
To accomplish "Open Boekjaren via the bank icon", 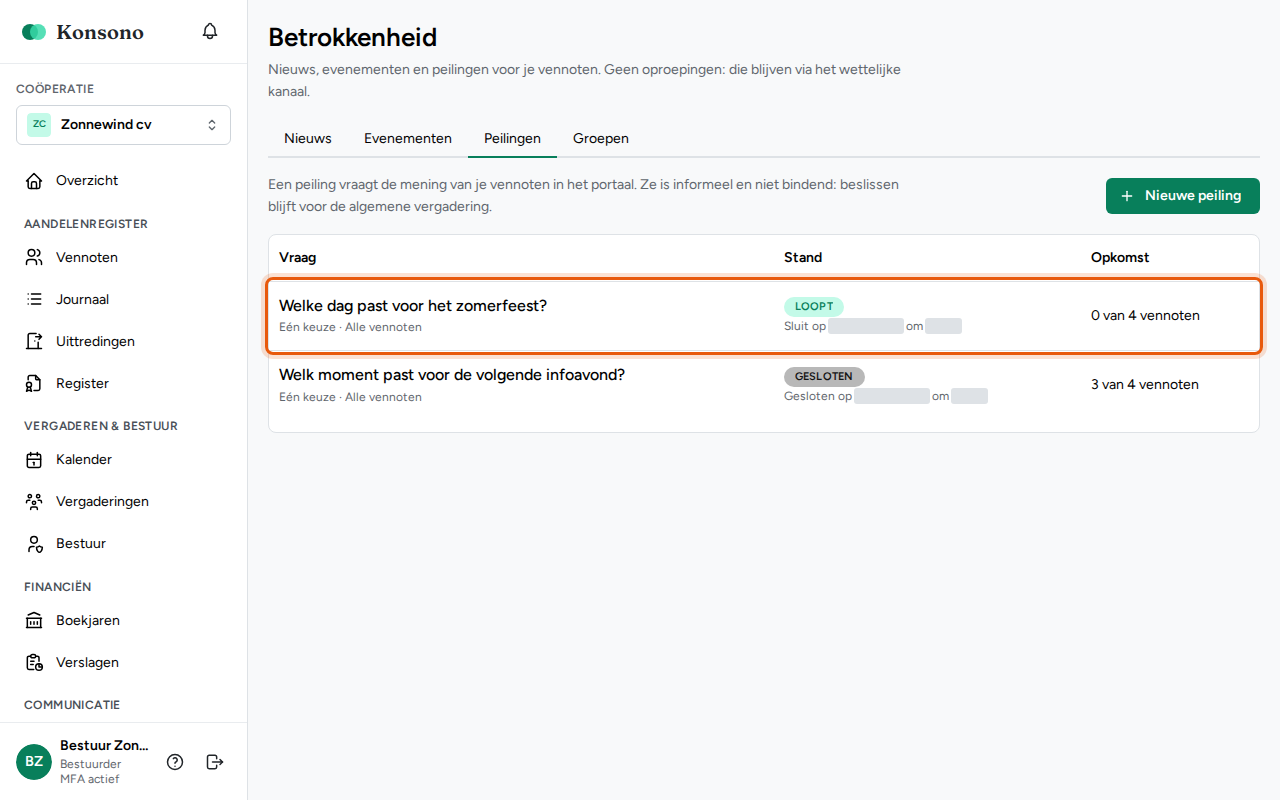I will click(x=34, y=621).
